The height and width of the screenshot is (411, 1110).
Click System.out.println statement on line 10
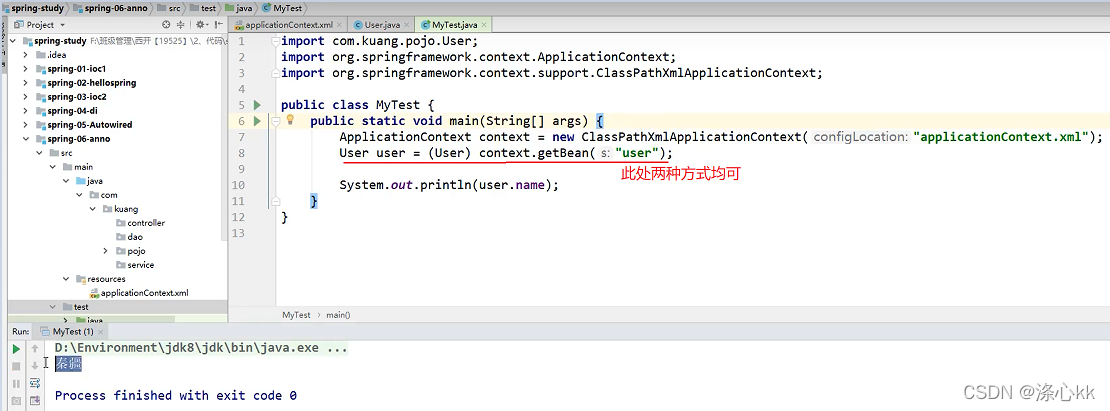(x=449, y=185)
